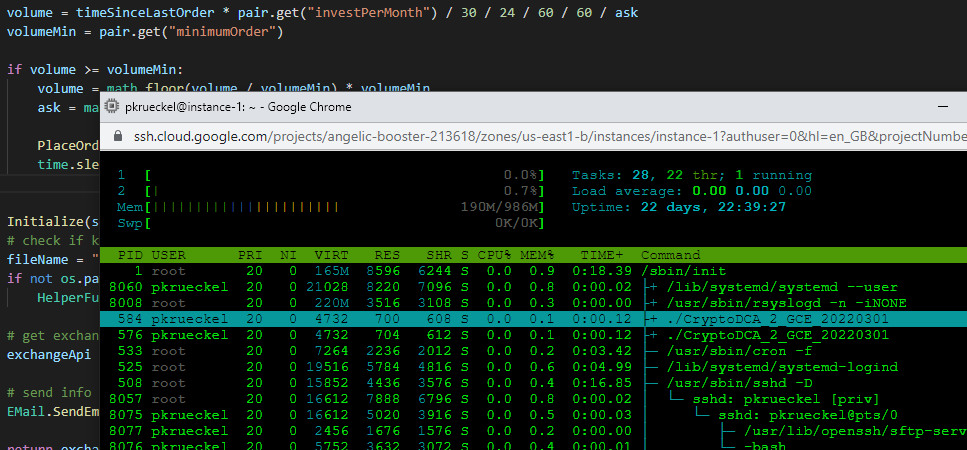Click the ssh.cloud.google.com address bar URL
This screenshot has width=967, height=450.
coord(549,136)
